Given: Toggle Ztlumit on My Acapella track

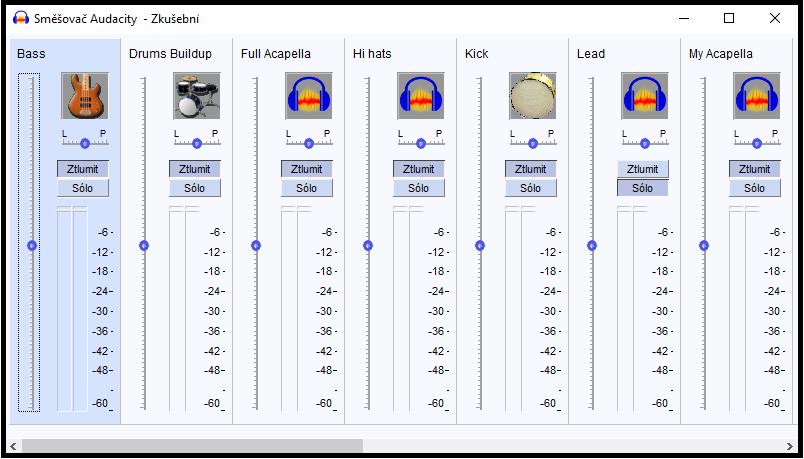Looking at the screenshot, I should (x=755, y=169).
